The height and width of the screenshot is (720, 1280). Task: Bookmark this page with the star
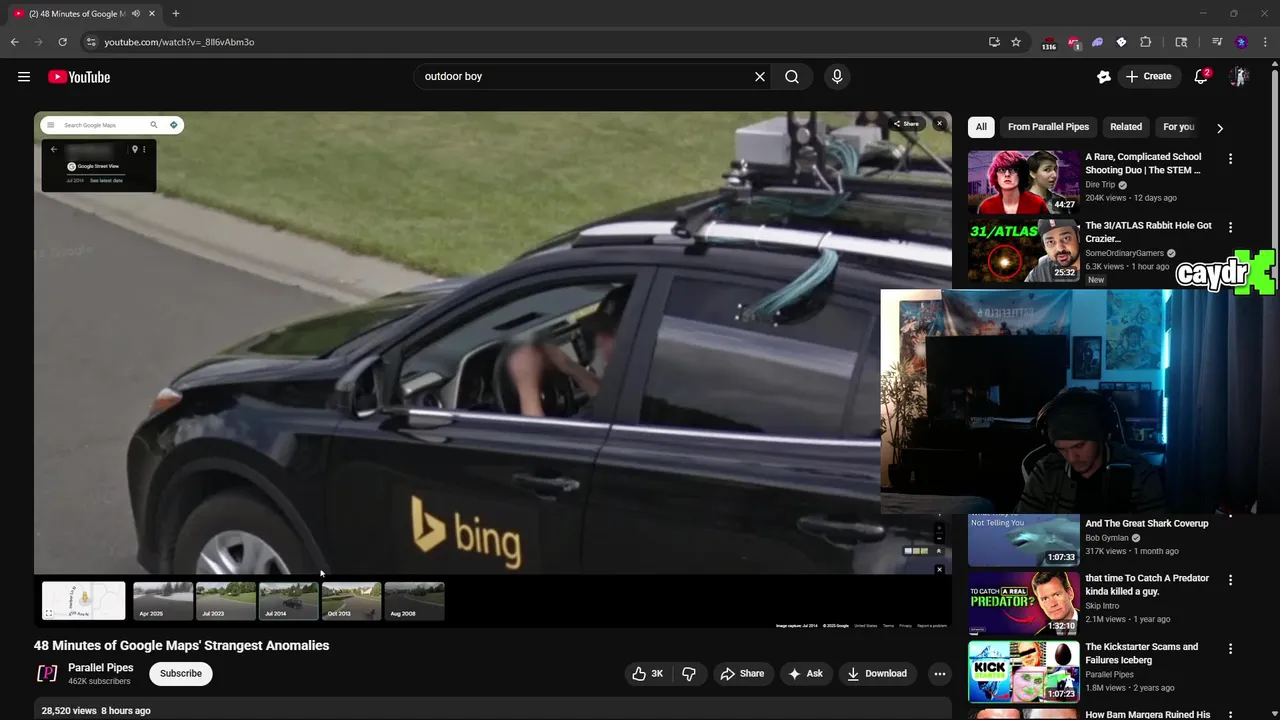1016,42
